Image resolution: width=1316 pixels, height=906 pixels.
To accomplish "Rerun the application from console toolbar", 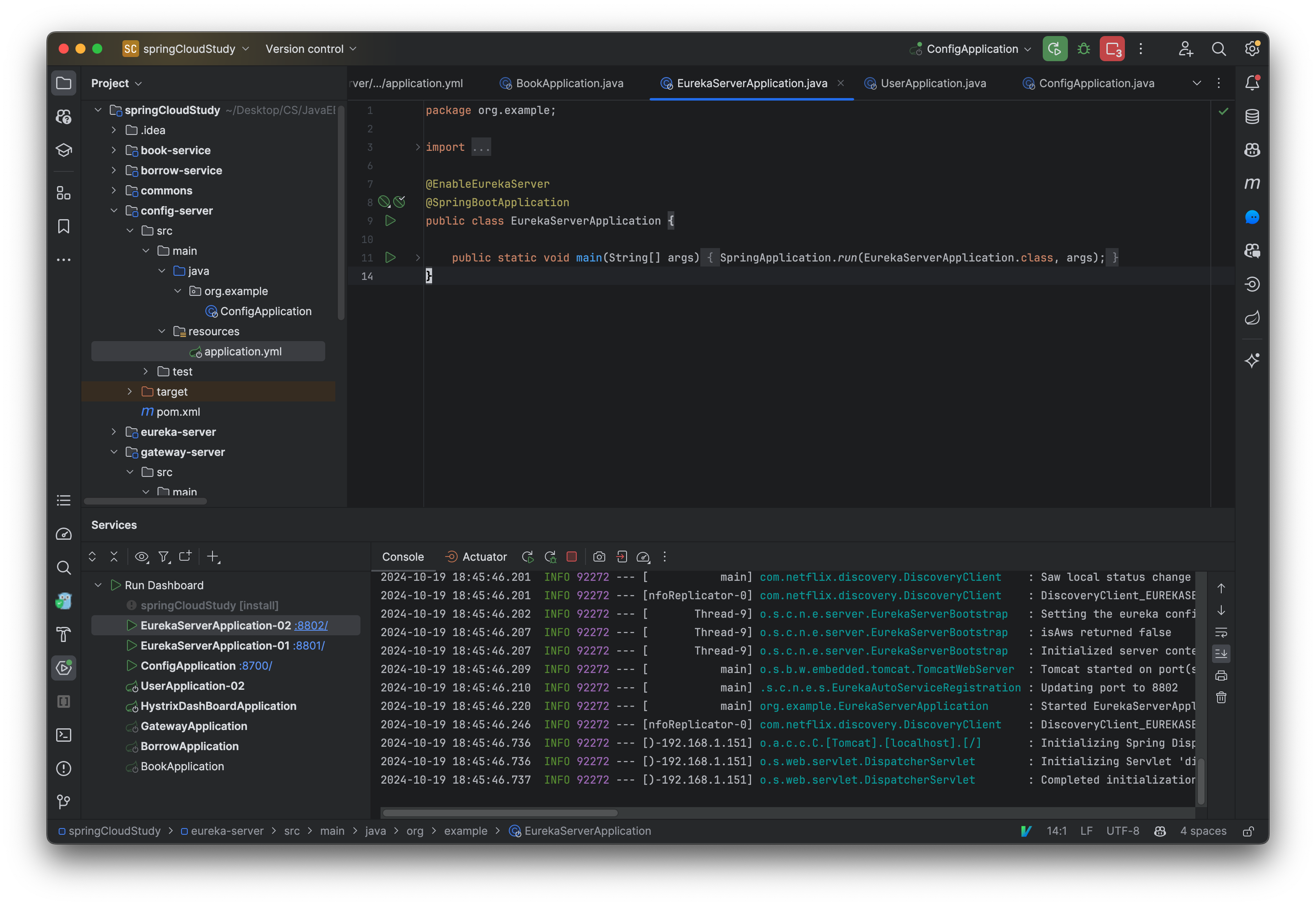I will click(527, 557).
